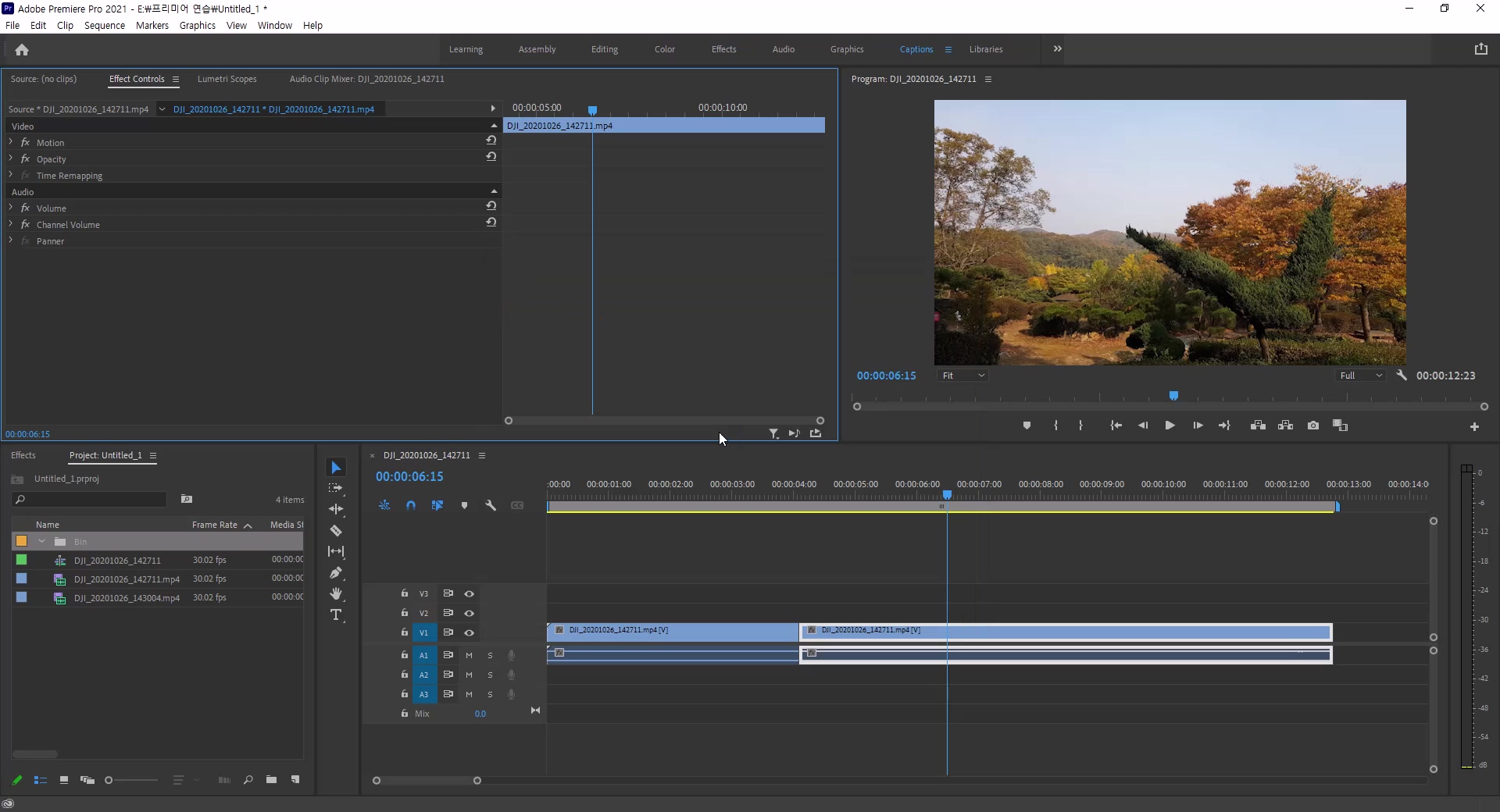This screenshot has width=1500, height=812.
Task: Click New Item in Project panel
Action: tap(295, 779)
